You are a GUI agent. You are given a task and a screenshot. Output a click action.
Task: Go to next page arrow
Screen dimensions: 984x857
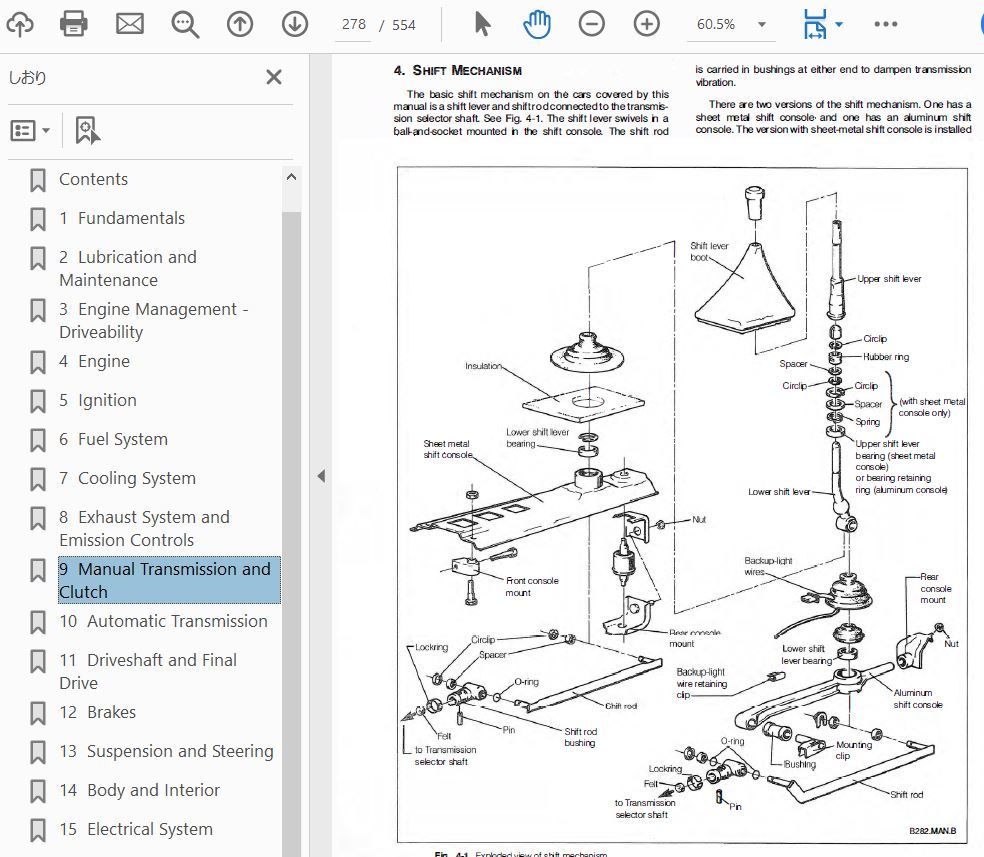(x=294, y=24)
